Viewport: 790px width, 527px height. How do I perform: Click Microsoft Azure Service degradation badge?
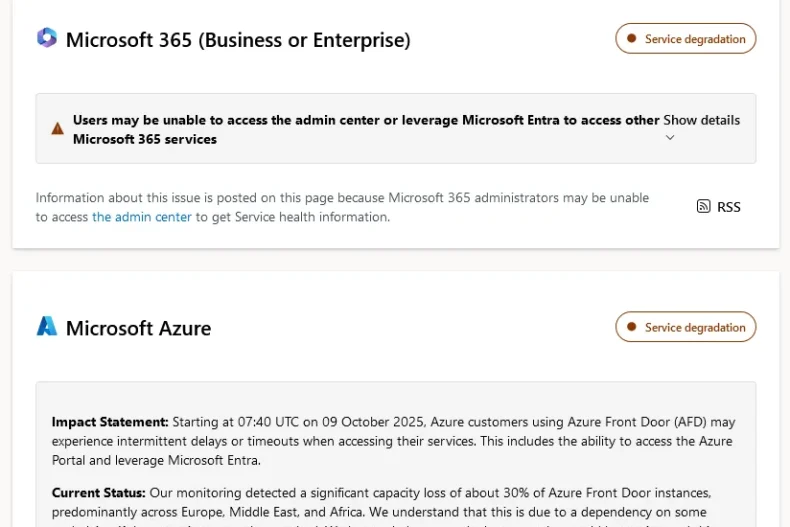pos(685,327)
